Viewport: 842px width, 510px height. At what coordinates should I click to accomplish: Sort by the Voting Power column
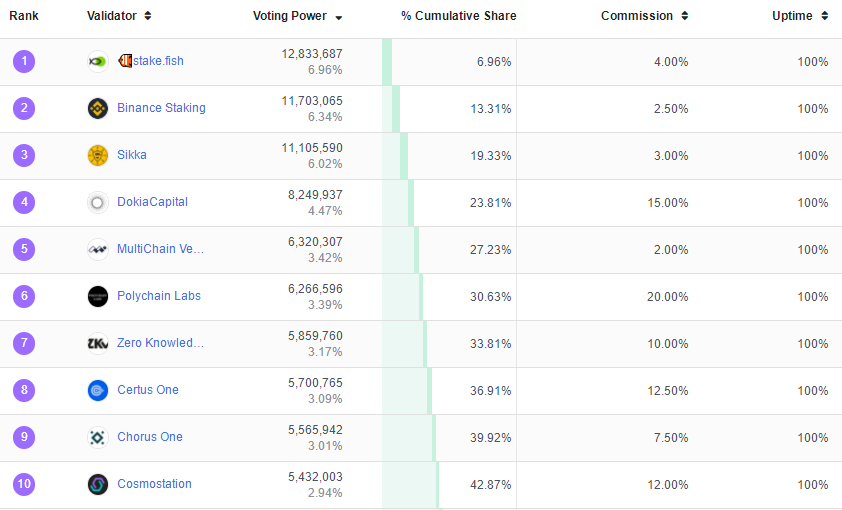click(297, 16)
